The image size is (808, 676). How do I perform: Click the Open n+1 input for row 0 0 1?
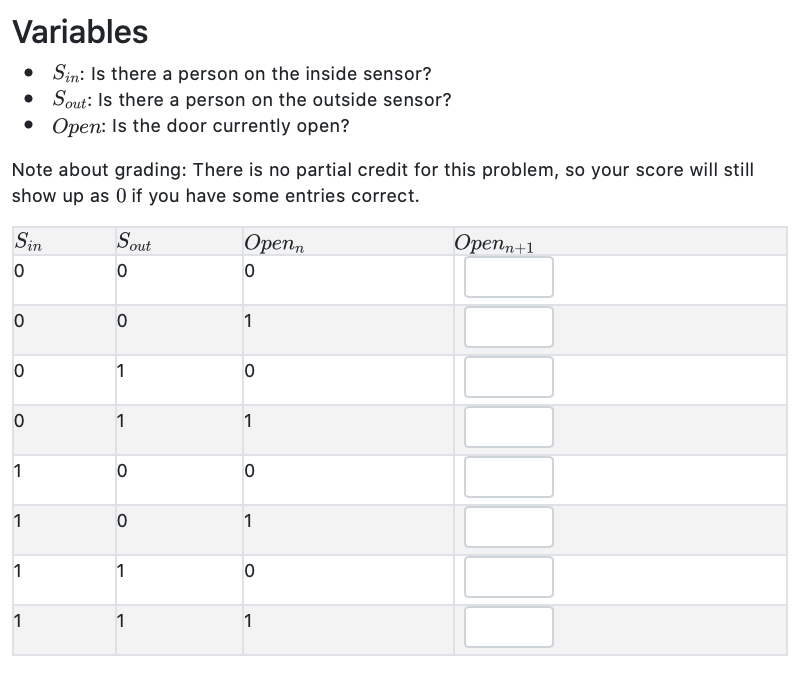click(x=509, y=327)
